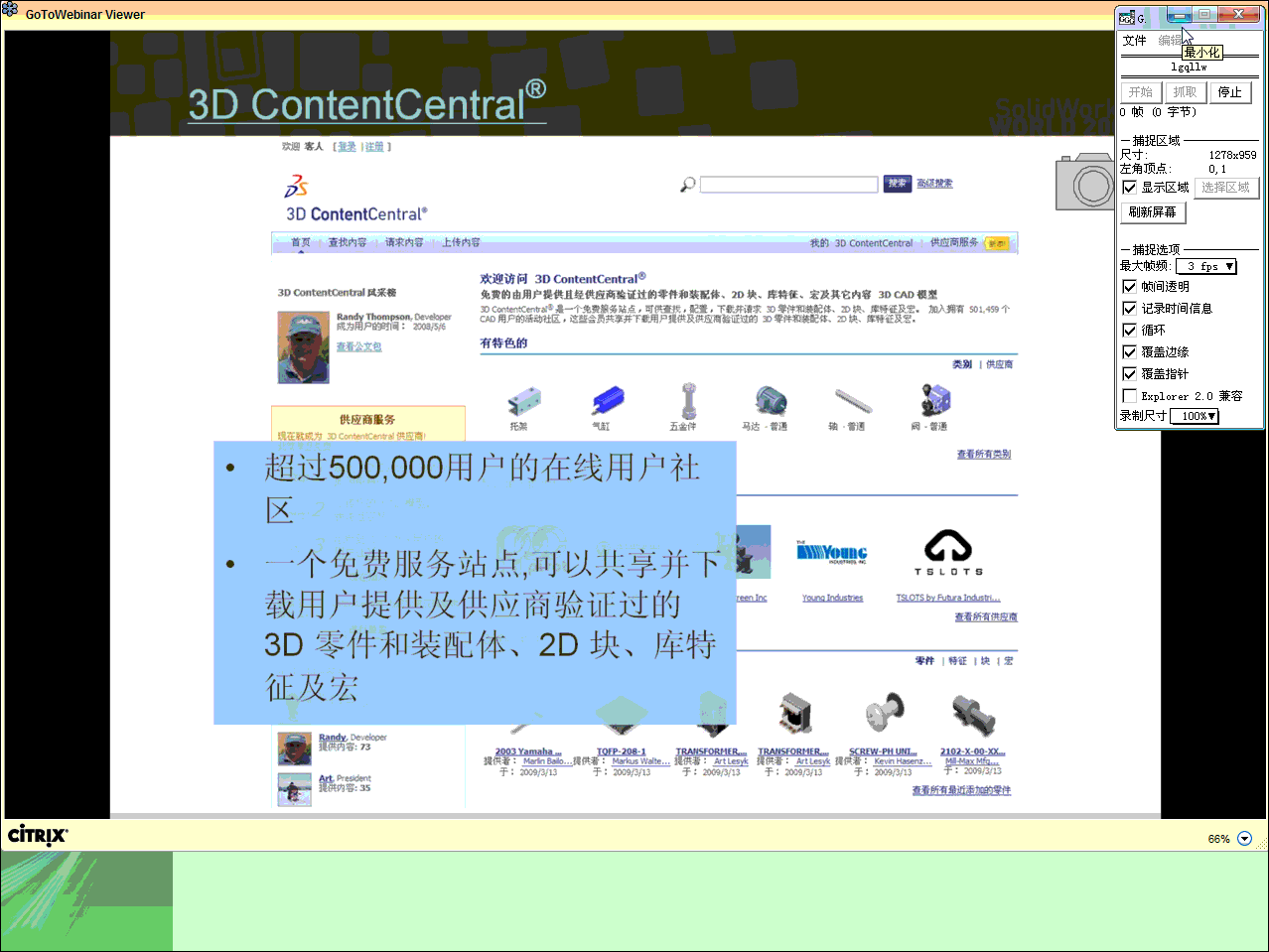Image resolution: width=1269 pixels, height=952 pixels.
Task: Click the blue 搜索 search button
Action: [898, 184]
